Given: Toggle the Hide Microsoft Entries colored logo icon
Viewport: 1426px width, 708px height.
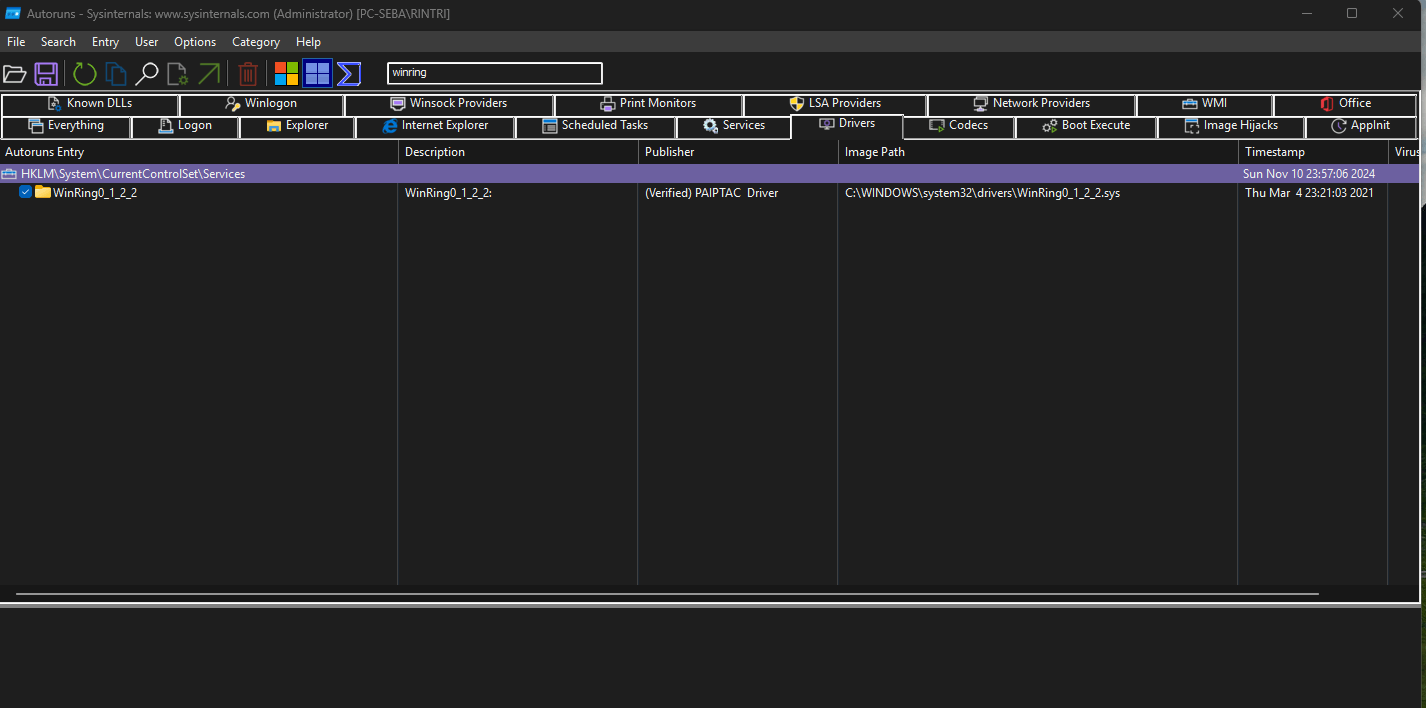Looking at the screenshot, I should click(x=287, y=74).
